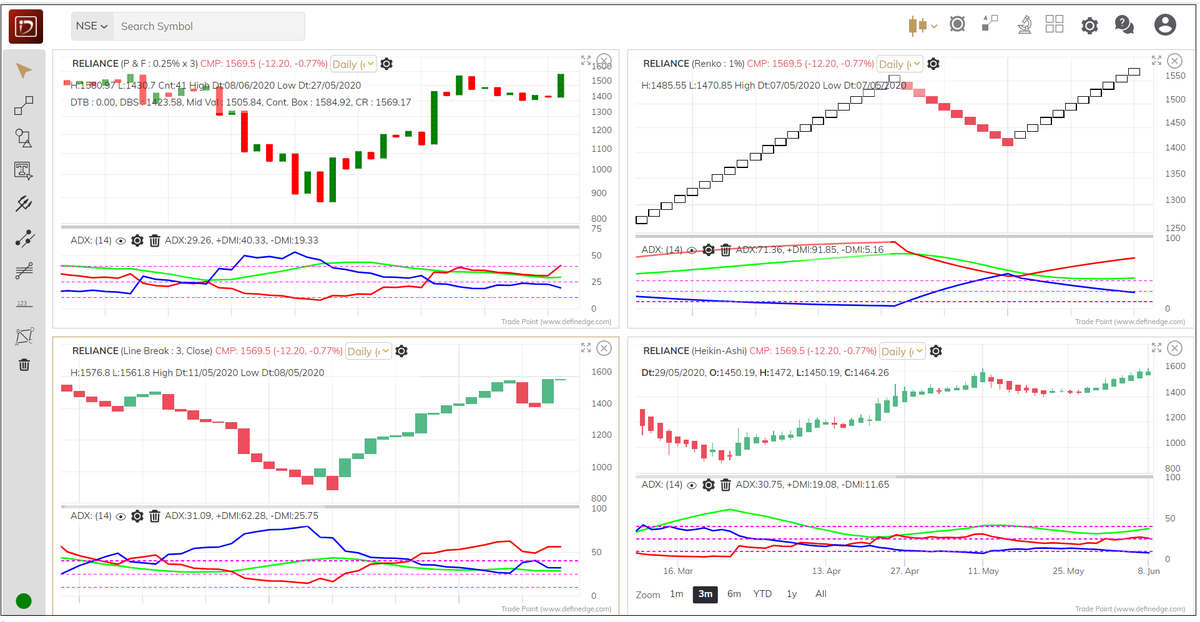Open Daily timeframe dropdown on P&F chart
Viewport: 1200px width, 622px height.
click(354, 63)
